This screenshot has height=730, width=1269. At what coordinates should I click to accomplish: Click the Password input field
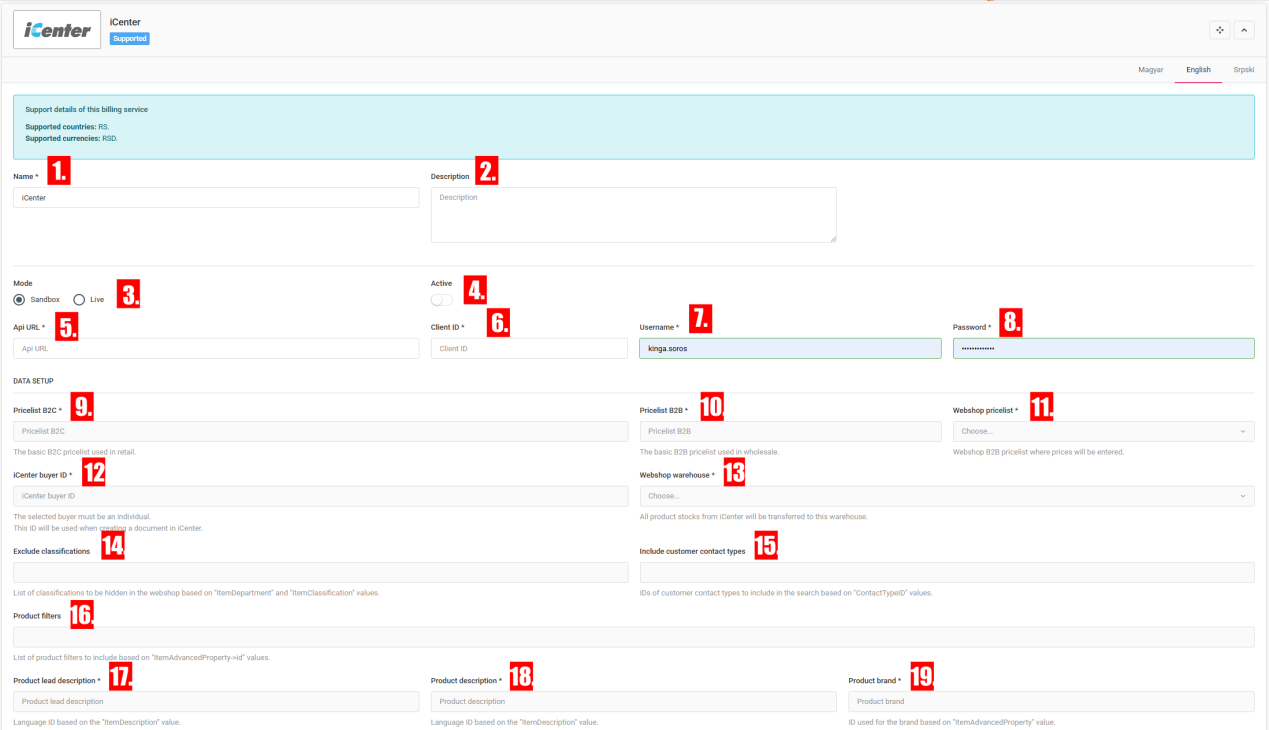[x=1103, y=348]
